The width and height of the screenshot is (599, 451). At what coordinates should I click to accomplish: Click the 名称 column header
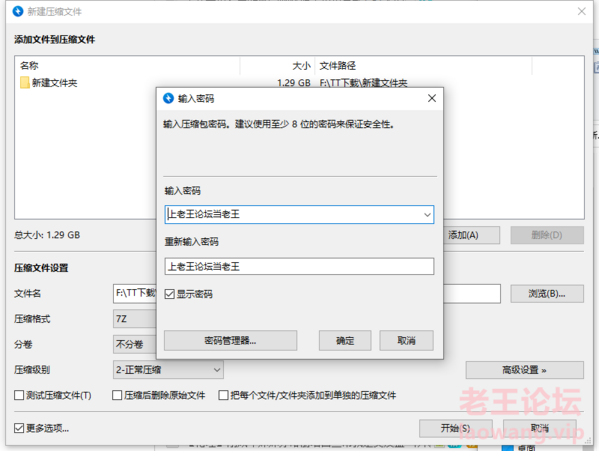128,66
